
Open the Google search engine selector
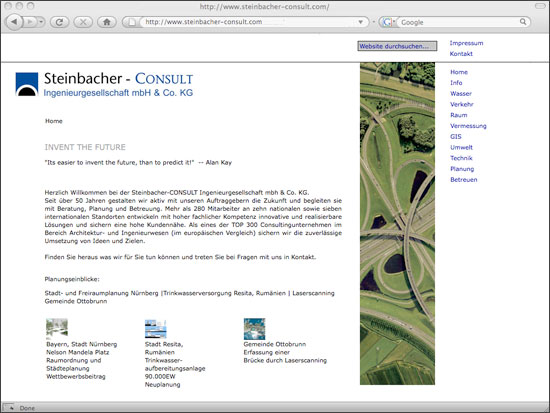[389, 22]
